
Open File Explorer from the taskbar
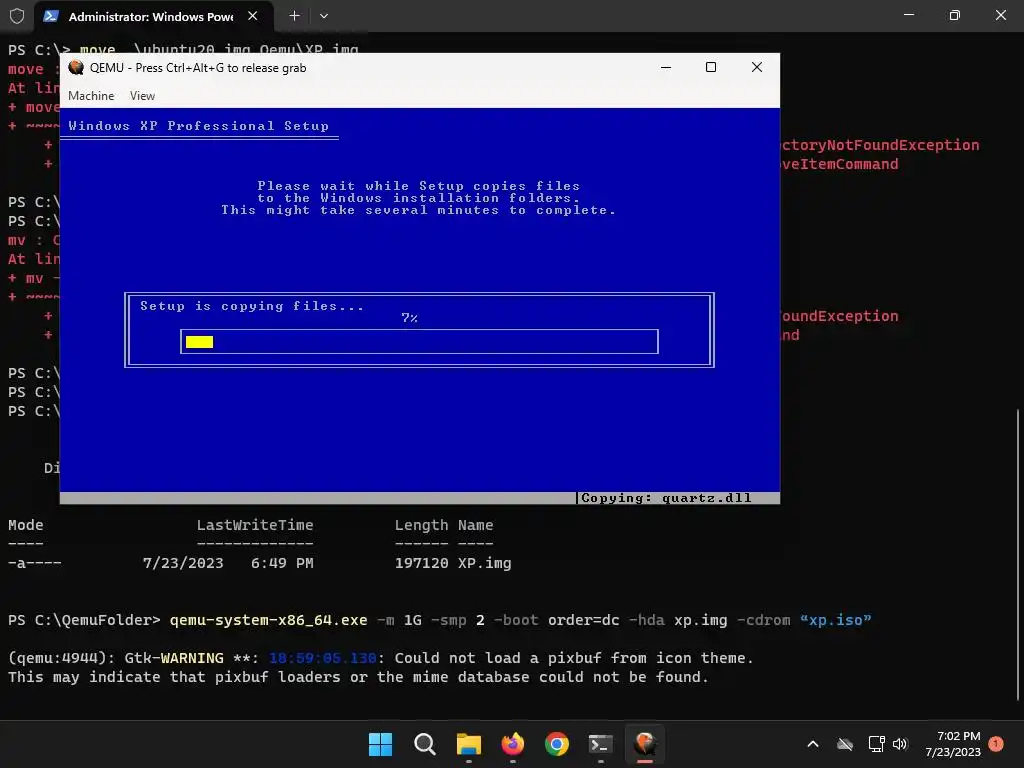468,744
